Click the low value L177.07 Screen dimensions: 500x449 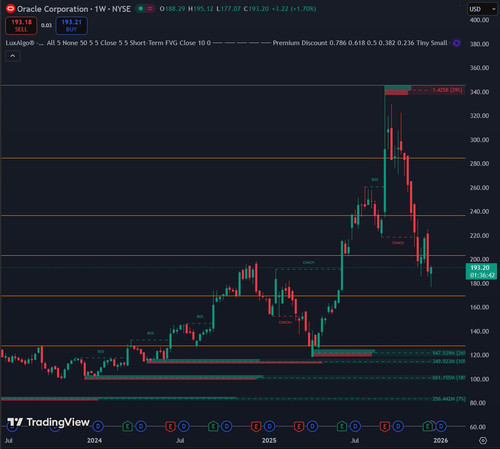229,9
